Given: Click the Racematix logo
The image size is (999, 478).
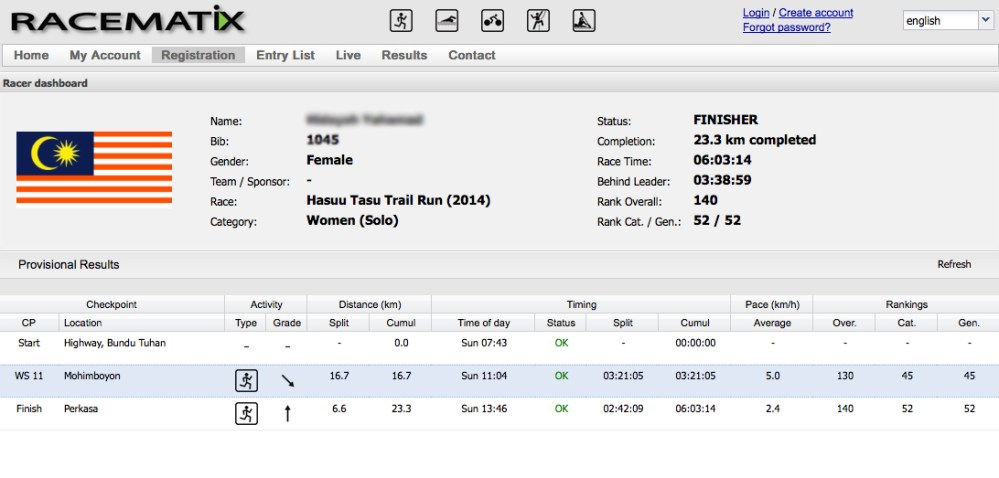Looking at the screenshot, I should click(x=127, y=20).
